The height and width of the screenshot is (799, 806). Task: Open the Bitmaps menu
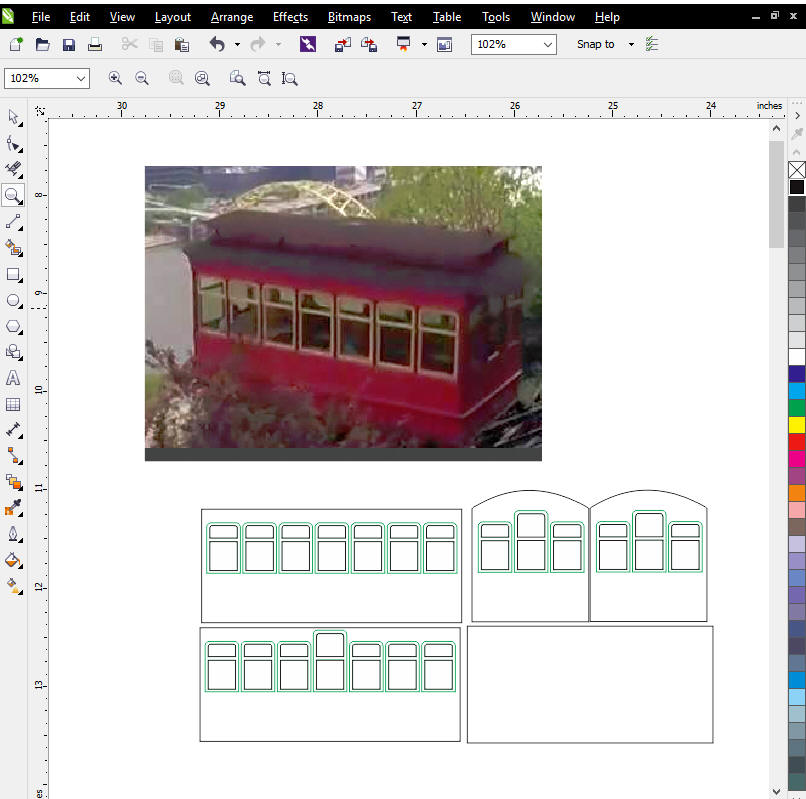click(x=349, y=17)
